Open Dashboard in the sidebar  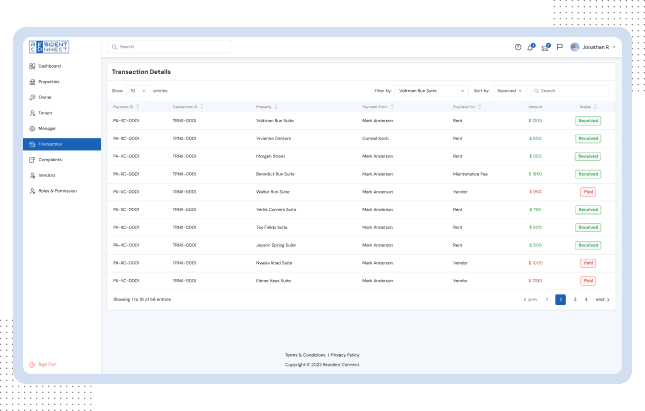[49, 66]
